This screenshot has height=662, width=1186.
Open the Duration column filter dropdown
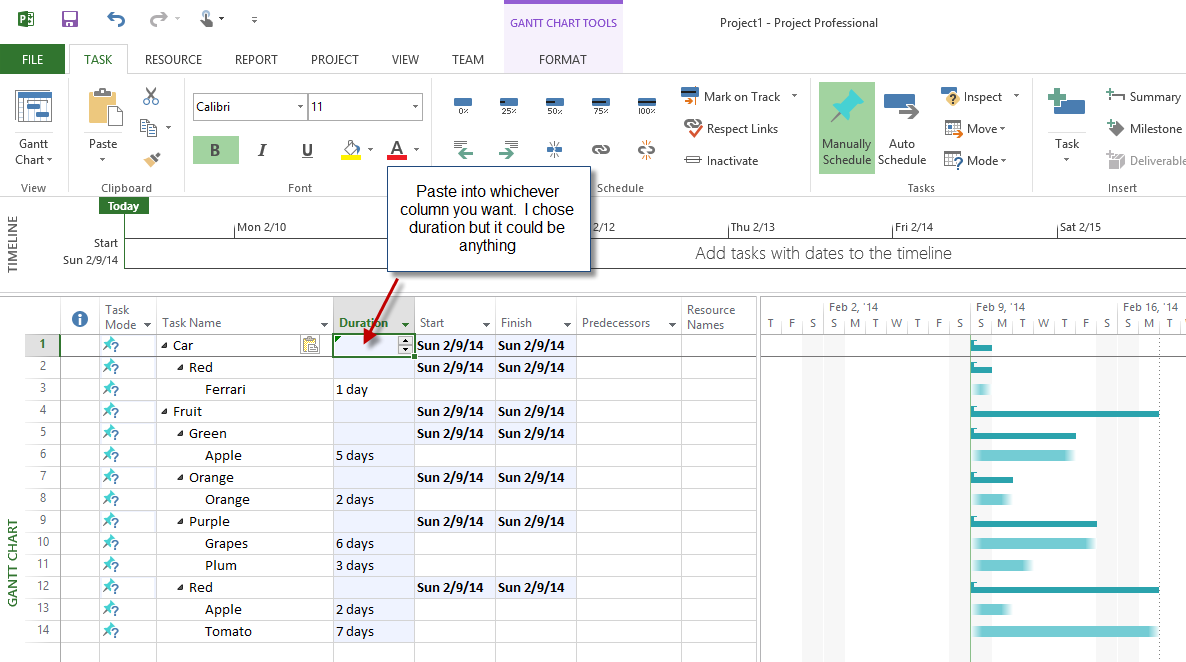pos(403,324)
